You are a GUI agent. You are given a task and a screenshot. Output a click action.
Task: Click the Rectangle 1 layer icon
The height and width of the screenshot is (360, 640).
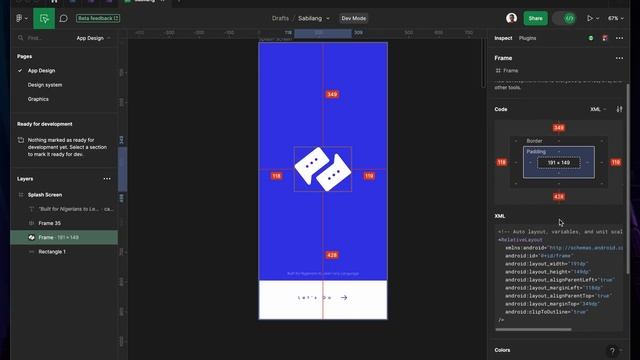coord(31,252)
